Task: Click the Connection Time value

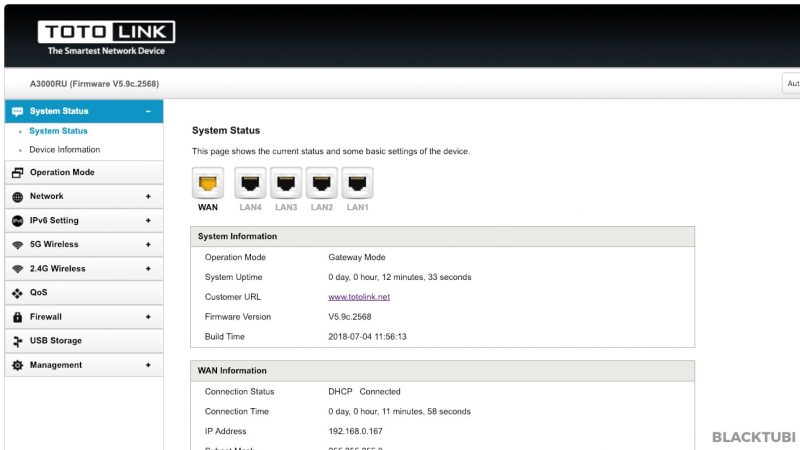Action: (x=399, y=412)
